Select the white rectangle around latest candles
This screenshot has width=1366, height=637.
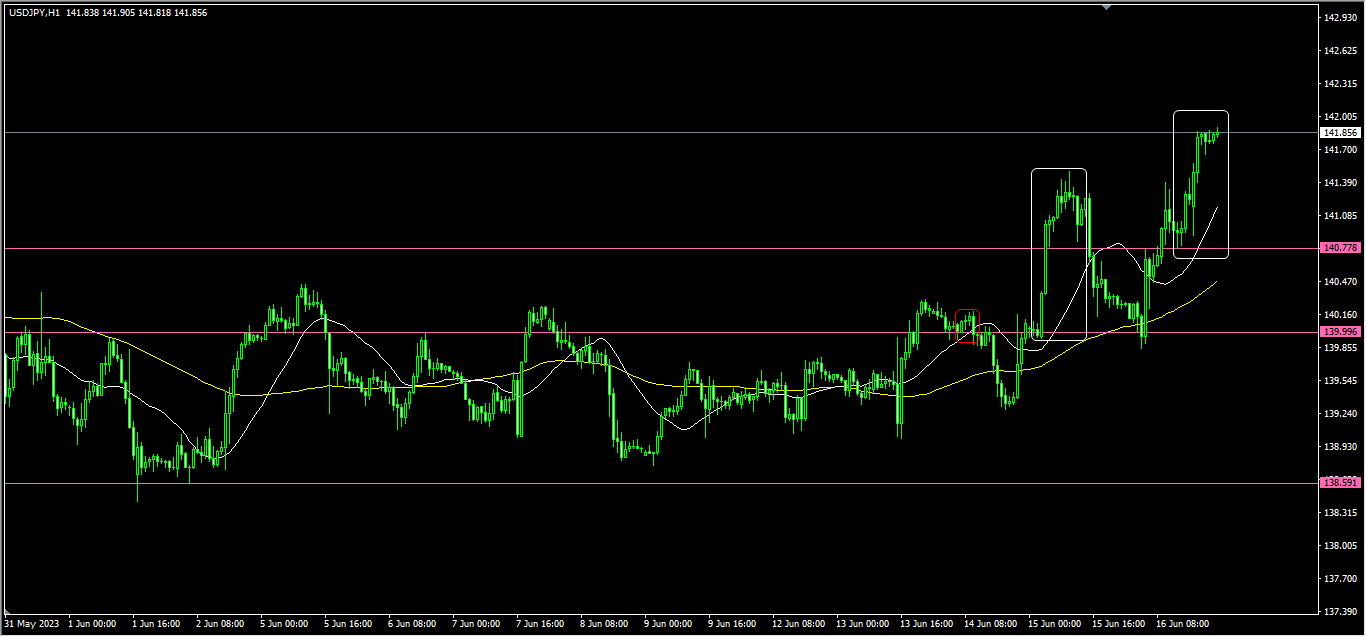(1174, 180)
